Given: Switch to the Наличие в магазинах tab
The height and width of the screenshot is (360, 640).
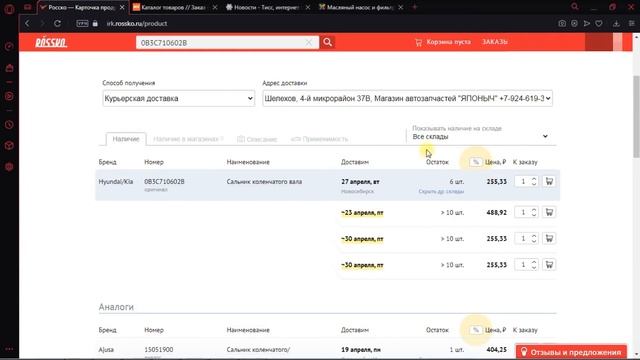Looking at the screenshot, I should 188,139.
